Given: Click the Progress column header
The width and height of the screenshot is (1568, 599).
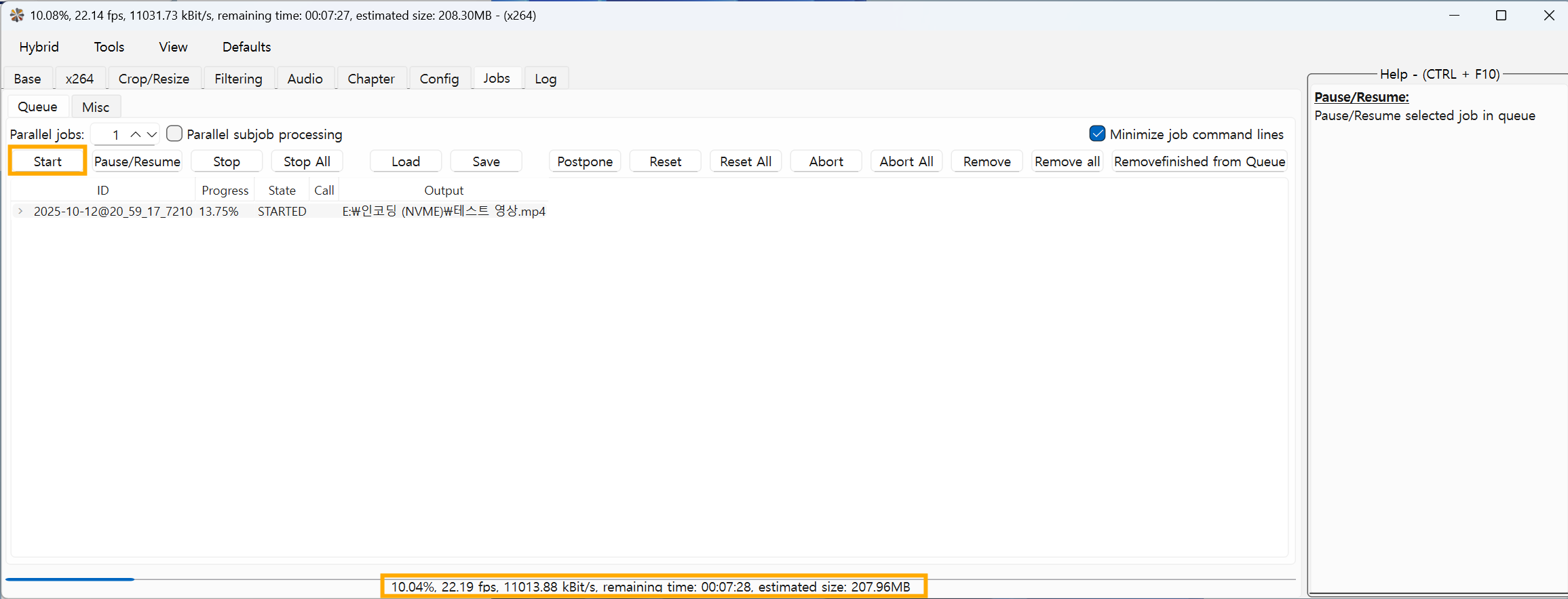Looking at the screenshot, I should click(225, 191).
